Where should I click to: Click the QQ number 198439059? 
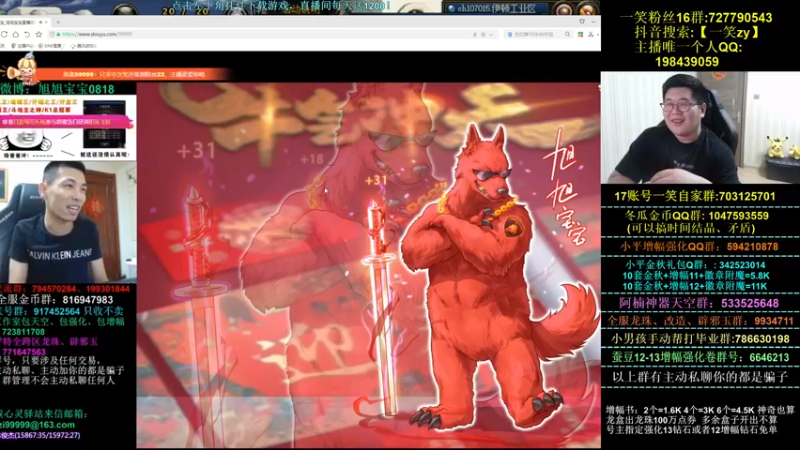(687, 62)
